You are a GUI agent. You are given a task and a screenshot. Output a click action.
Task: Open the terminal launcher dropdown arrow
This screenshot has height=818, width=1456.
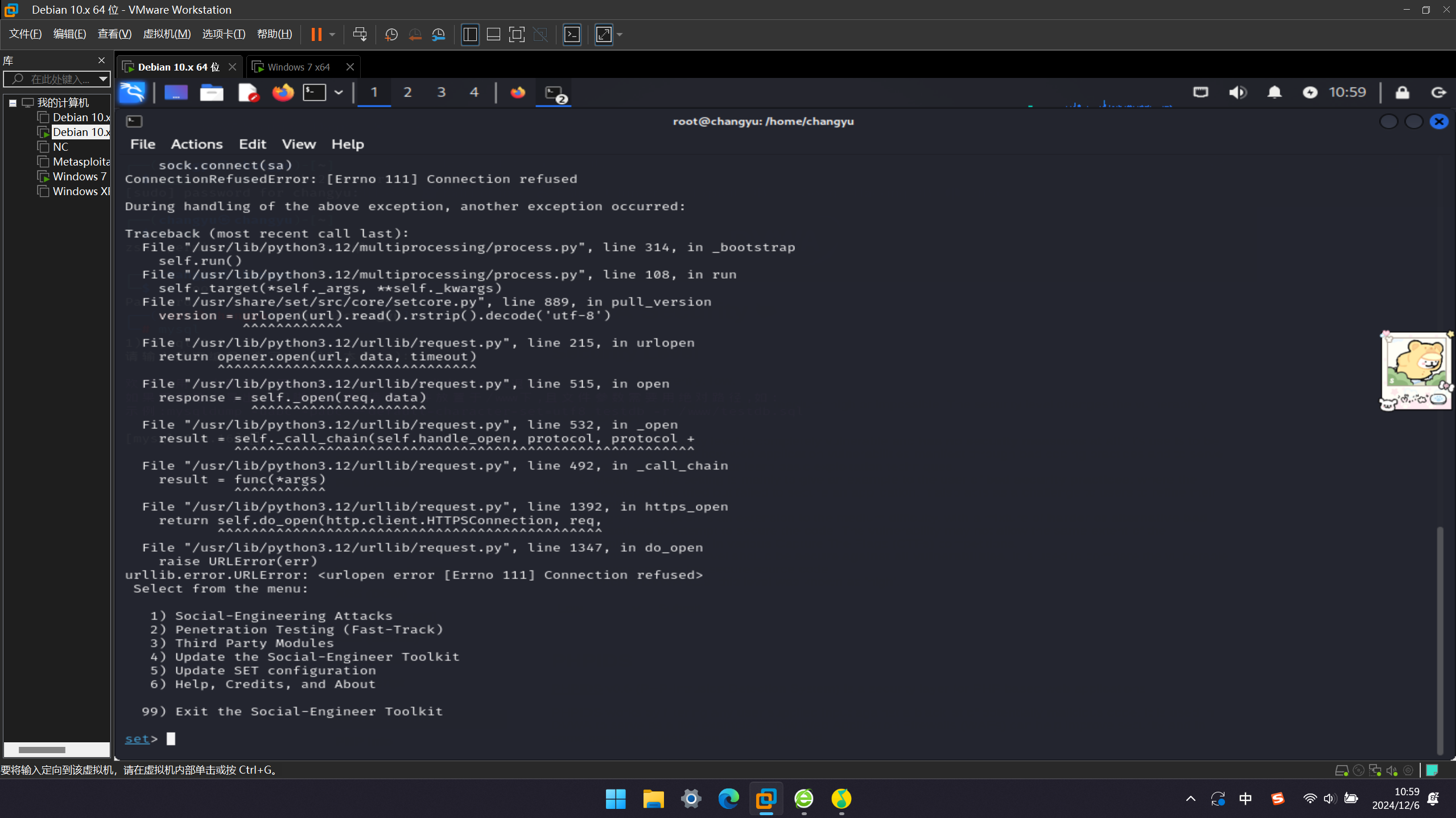(339, 92)
